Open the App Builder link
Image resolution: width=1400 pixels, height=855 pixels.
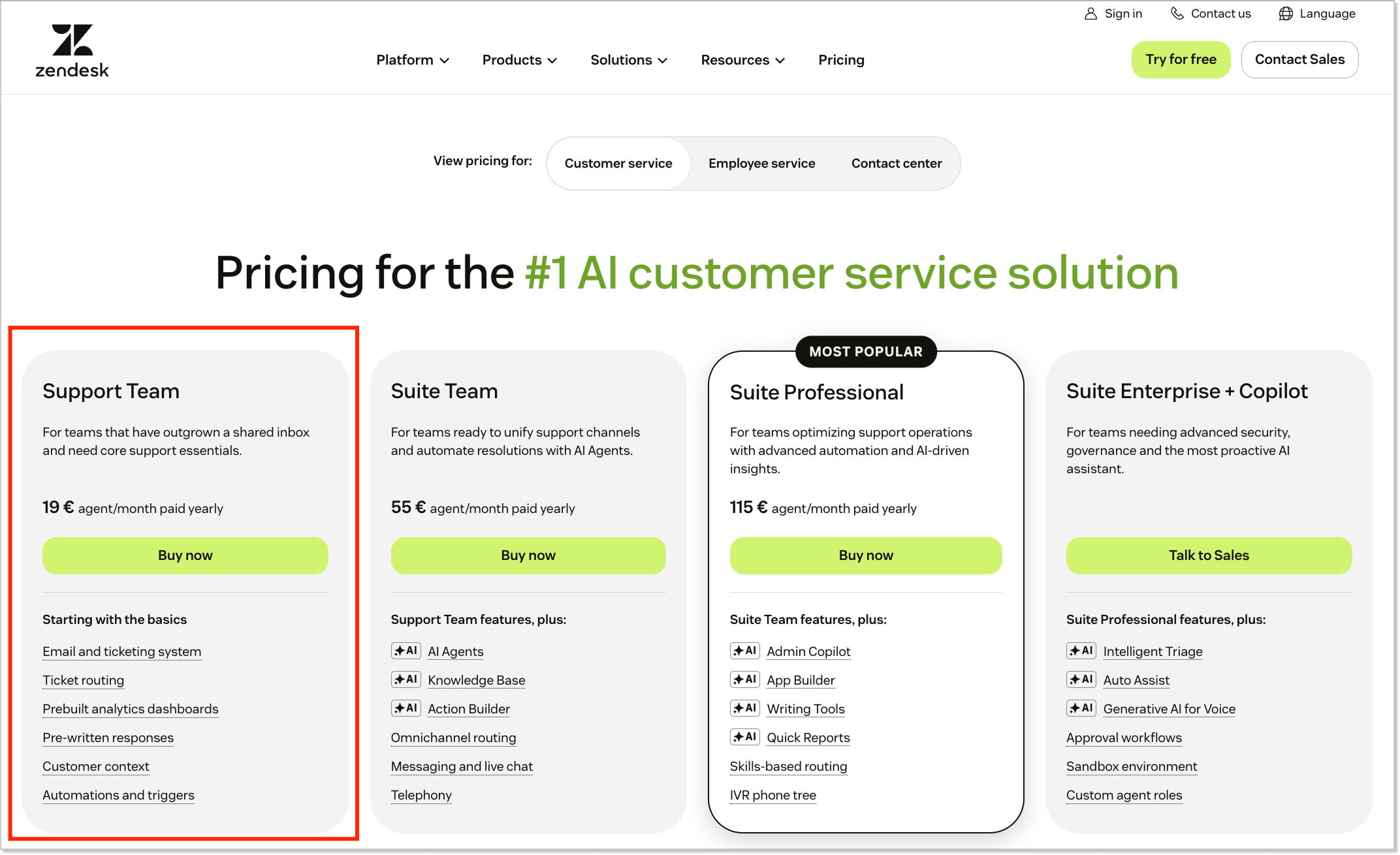tap(801, 680)
